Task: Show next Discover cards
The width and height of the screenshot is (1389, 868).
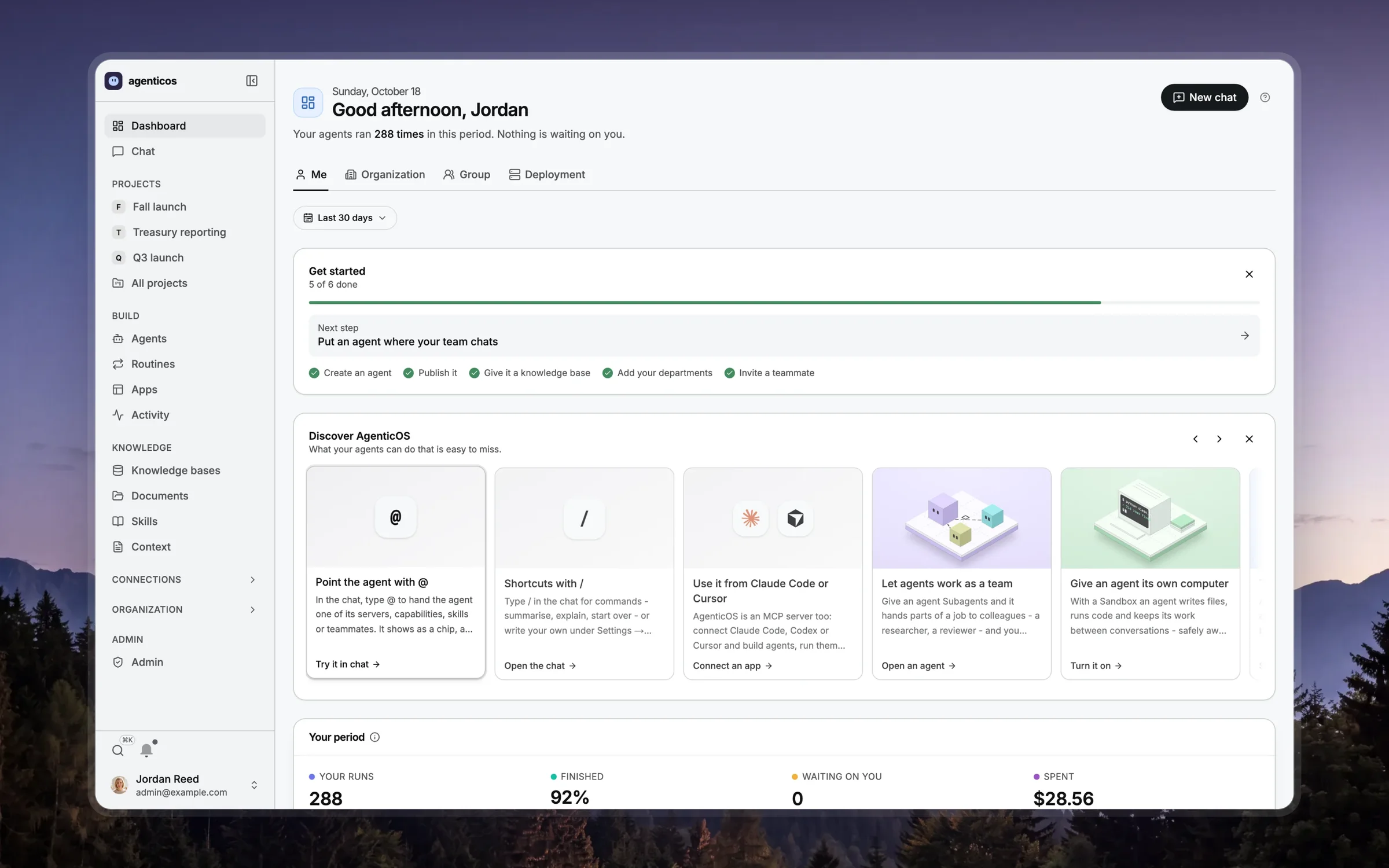Action: coord(1219,439)
